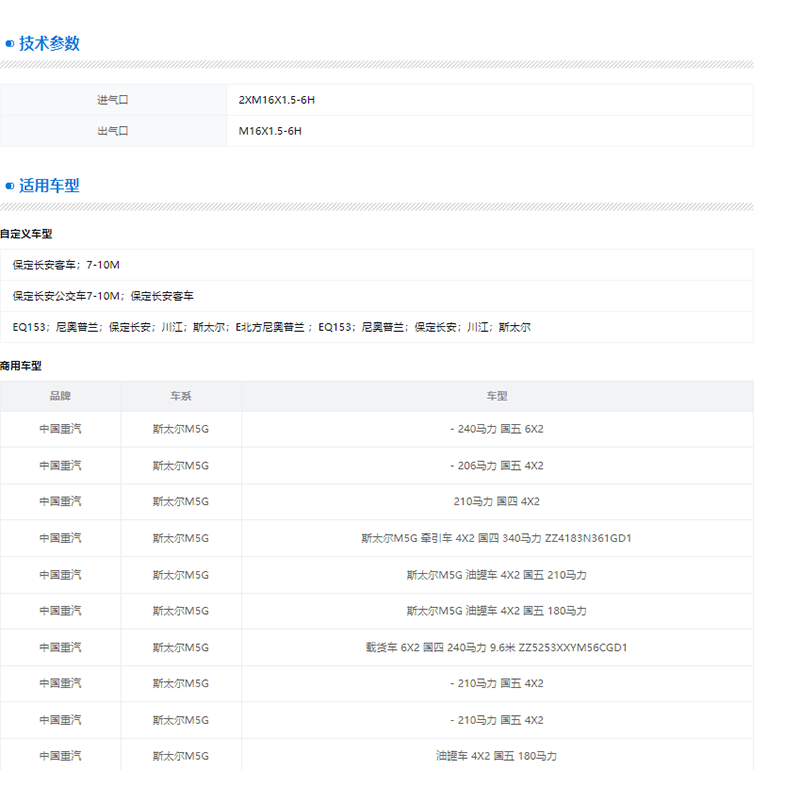Click the 保定长安客车；7-10M row
The width and height of the screenshot is (800, 800).
pos(66,265)
